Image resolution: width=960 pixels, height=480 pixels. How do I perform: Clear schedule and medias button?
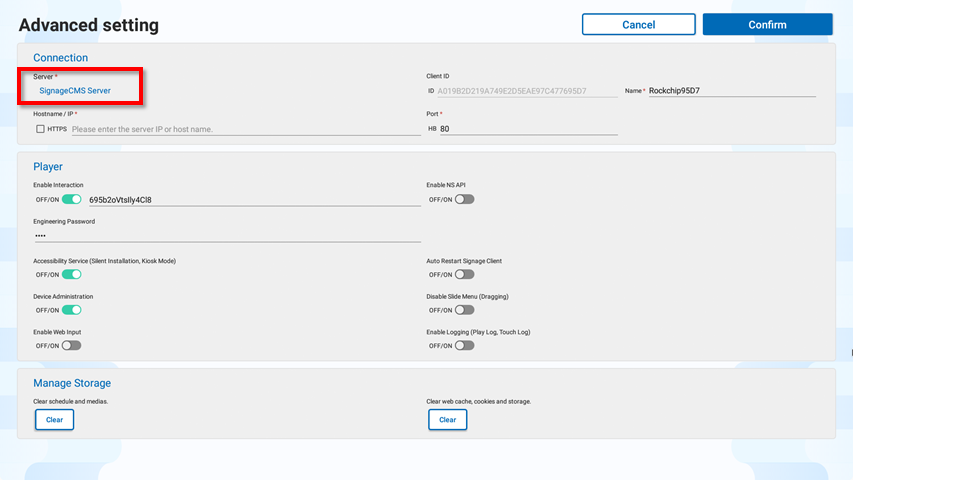pos(54,420)
